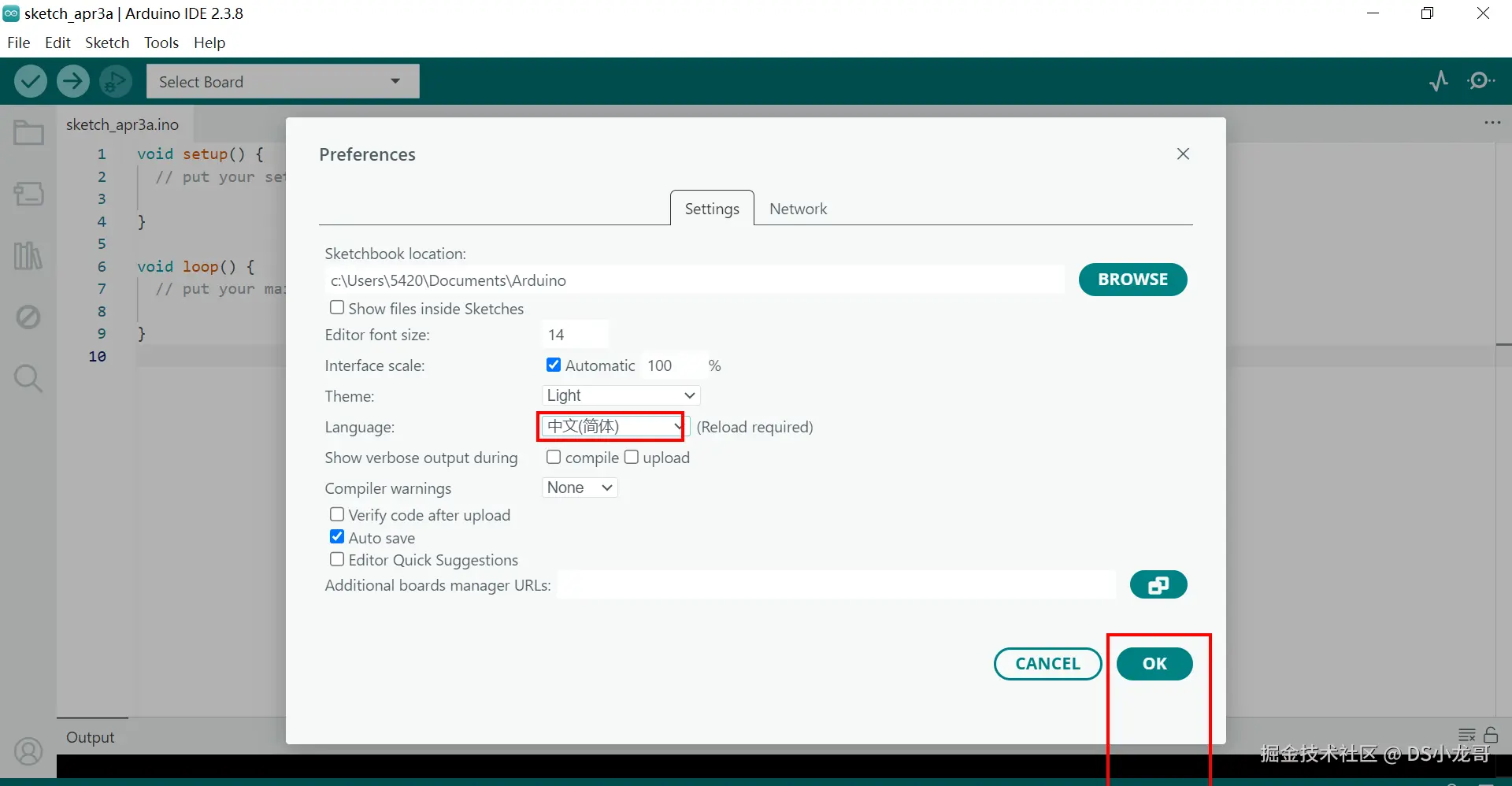Open the Help menu
The image size is (1512, 786).
[209, 43]
